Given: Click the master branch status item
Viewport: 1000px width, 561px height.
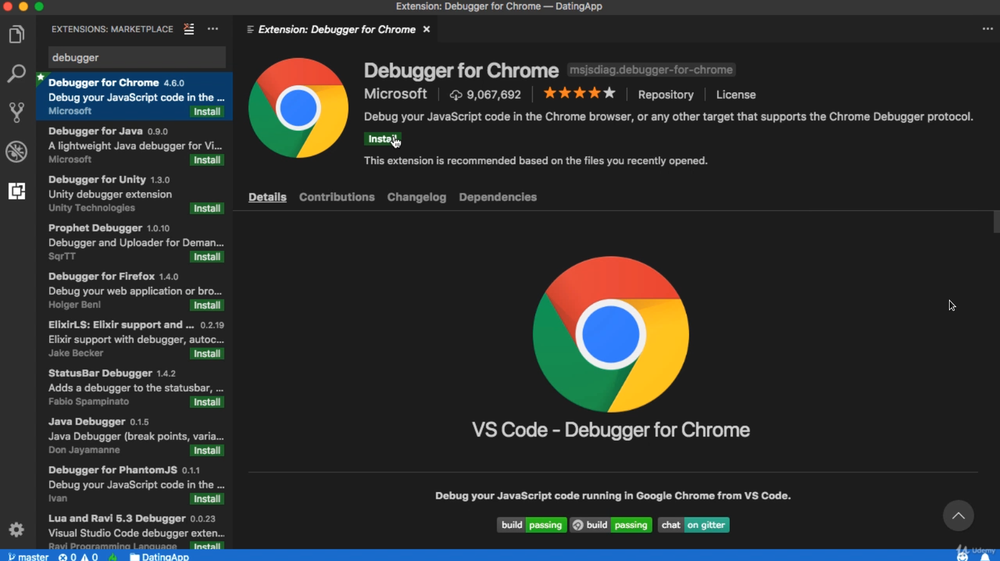Looking at the screenshot, I should tap(28, 556).
